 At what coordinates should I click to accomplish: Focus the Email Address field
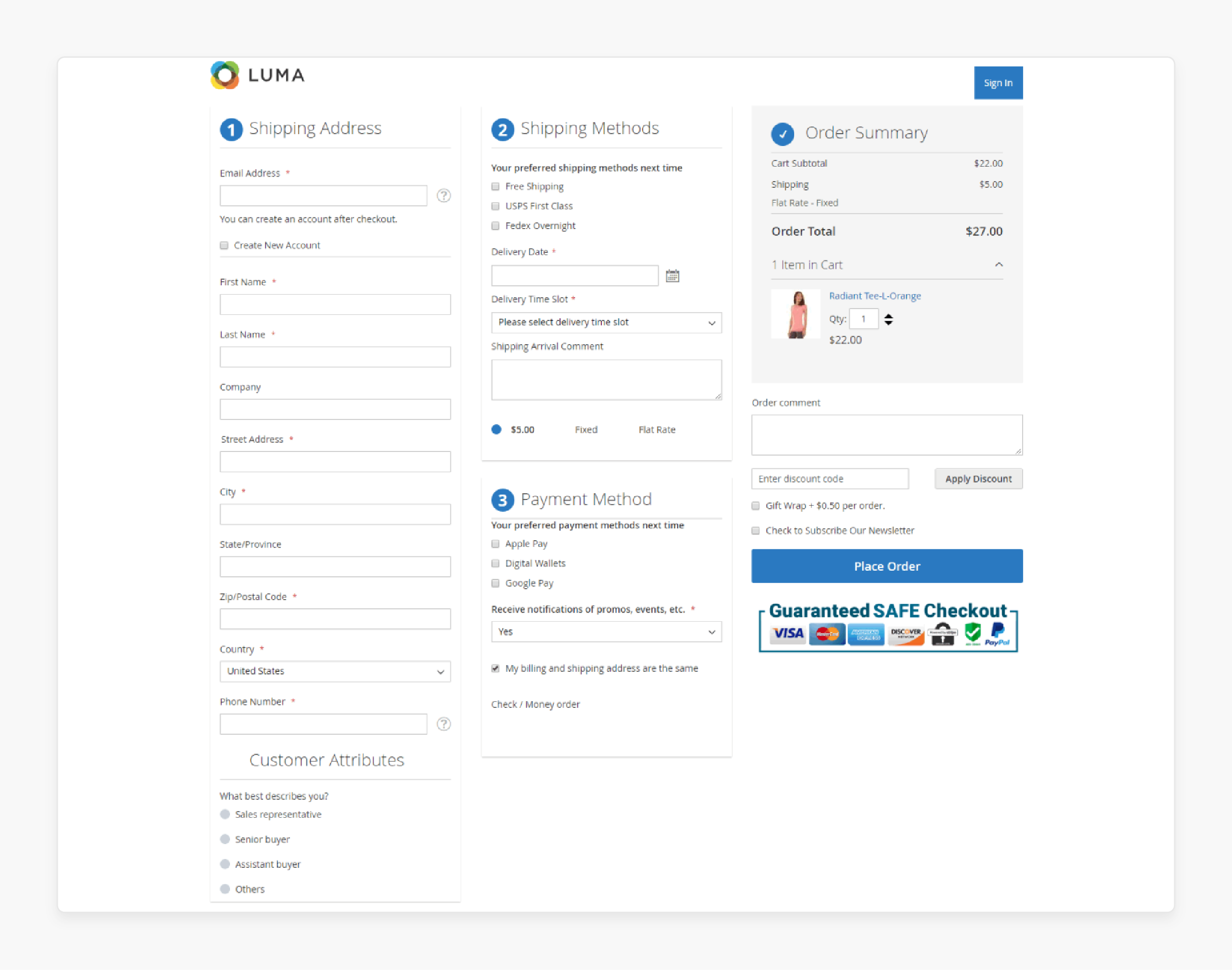pyautogui.click(x=323, y=196)
